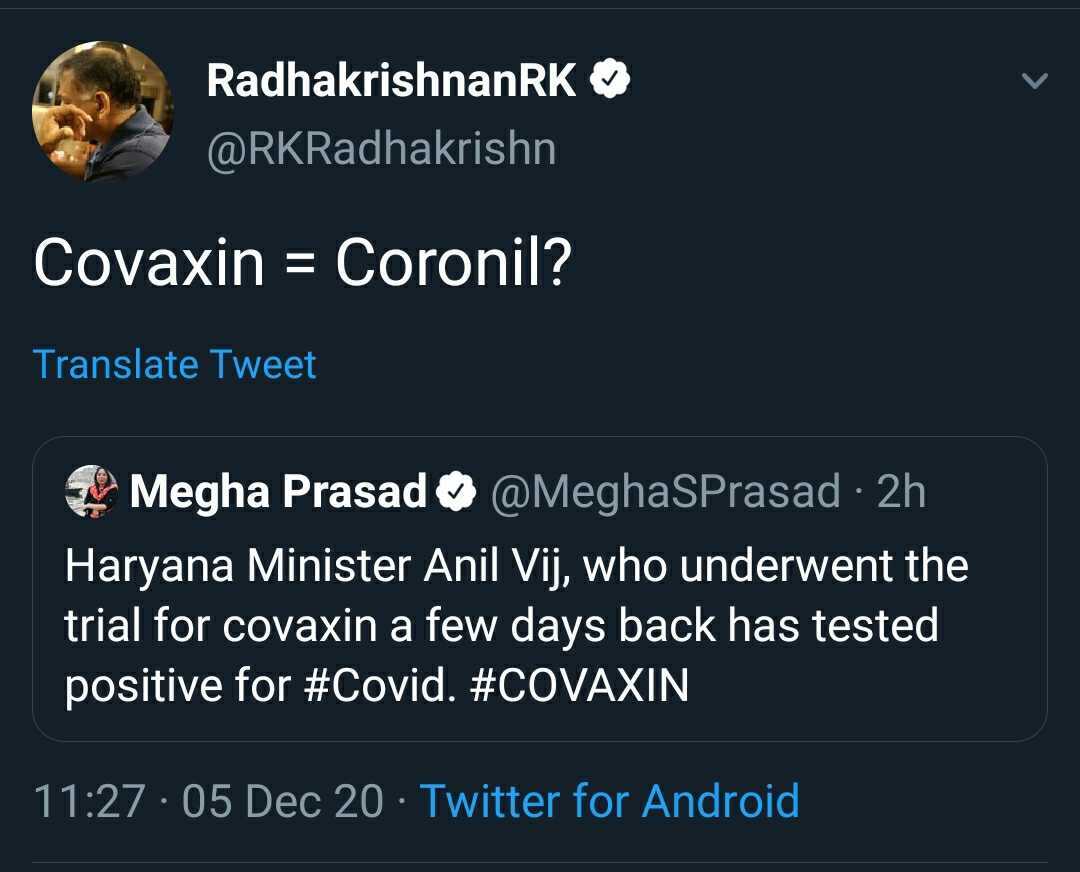
Task: Open RadhakrishnanRK's profile picture
Action: click(102, 112)
